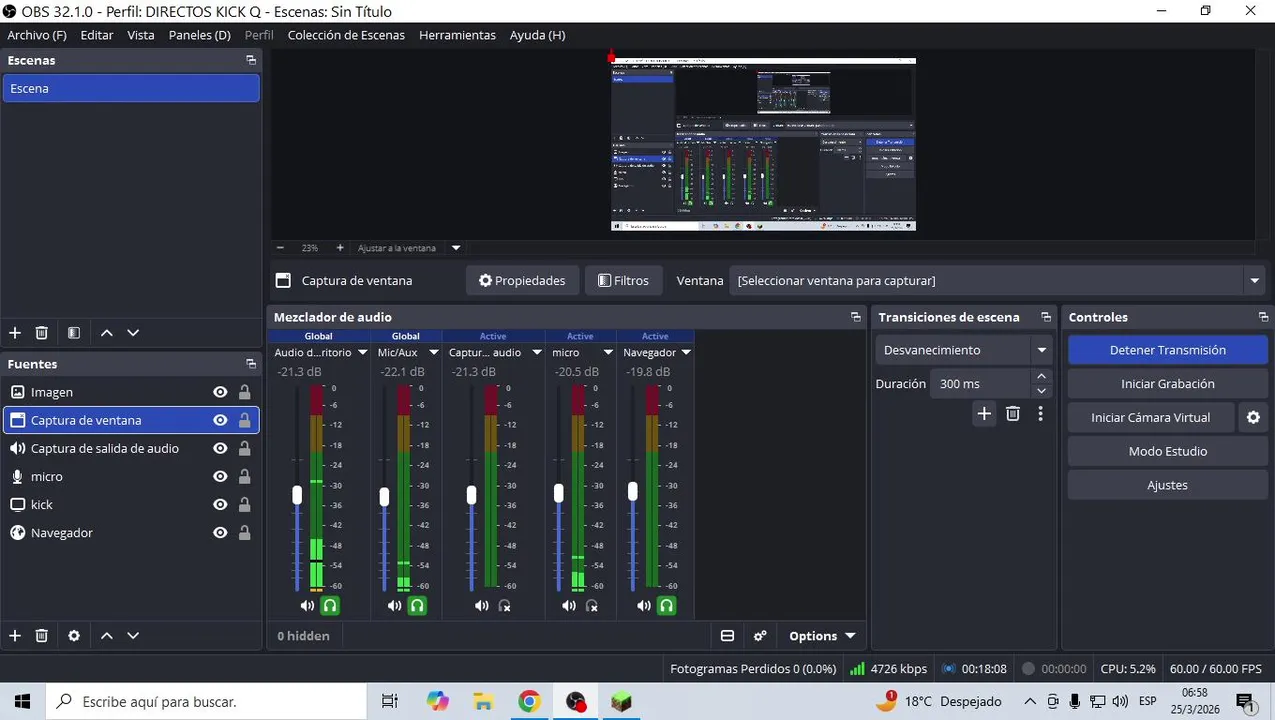
Task: Pop out the Fuentes dock panel
Action: point(251,364)
